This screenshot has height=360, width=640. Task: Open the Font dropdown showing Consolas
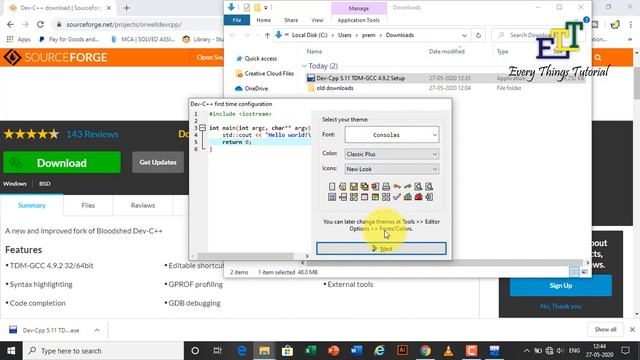tap(392, 135)
